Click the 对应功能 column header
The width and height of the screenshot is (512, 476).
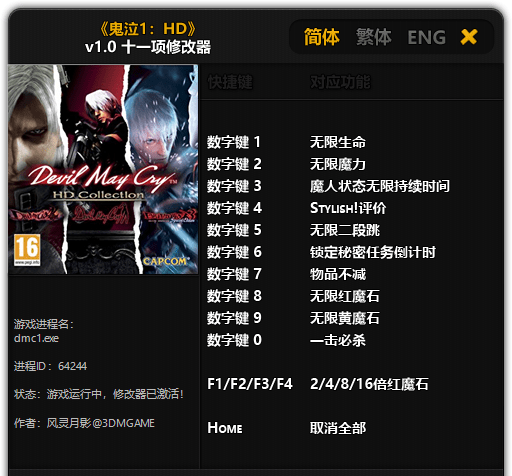pos(340,82)
